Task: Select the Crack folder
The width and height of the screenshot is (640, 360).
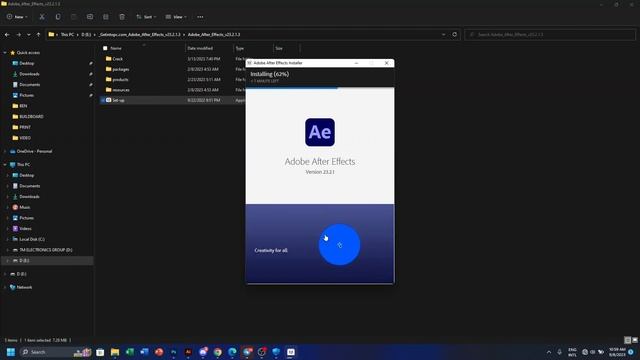Action: click(x=118, y=59)
